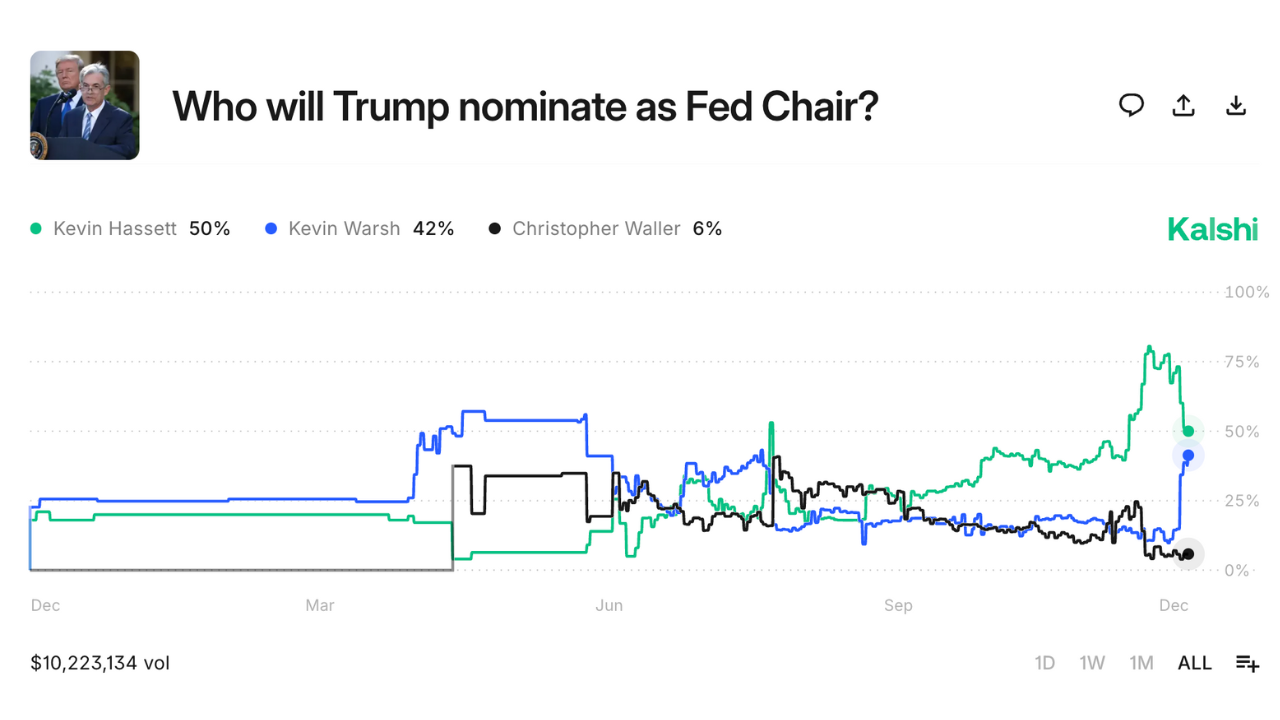Click the green Hassett endpoint dot on chart
This screenshot has width=1280, height=720.
point(1189,431)
